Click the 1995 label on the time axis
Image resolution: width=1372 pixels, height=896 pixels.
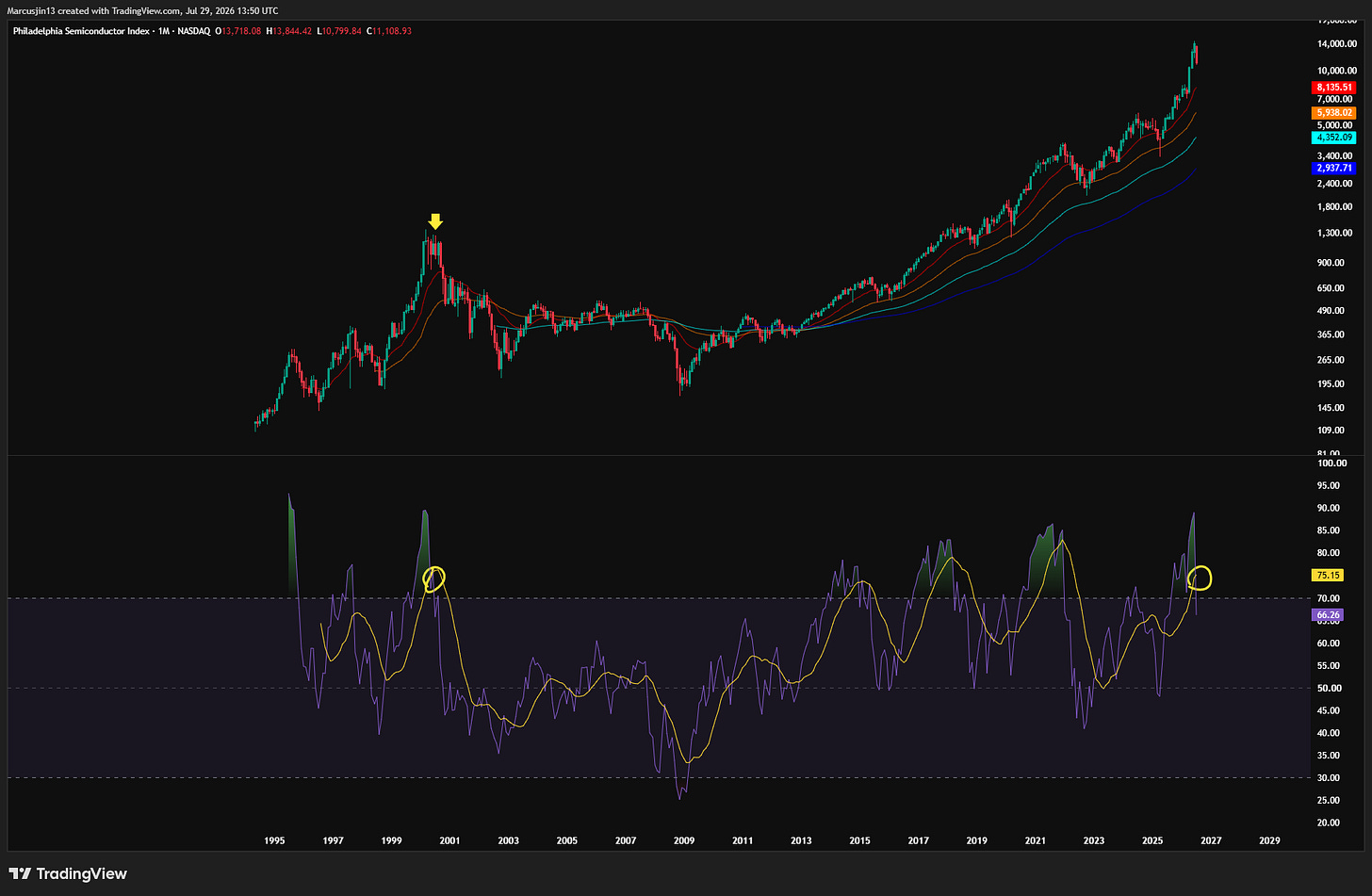(274, 840)
